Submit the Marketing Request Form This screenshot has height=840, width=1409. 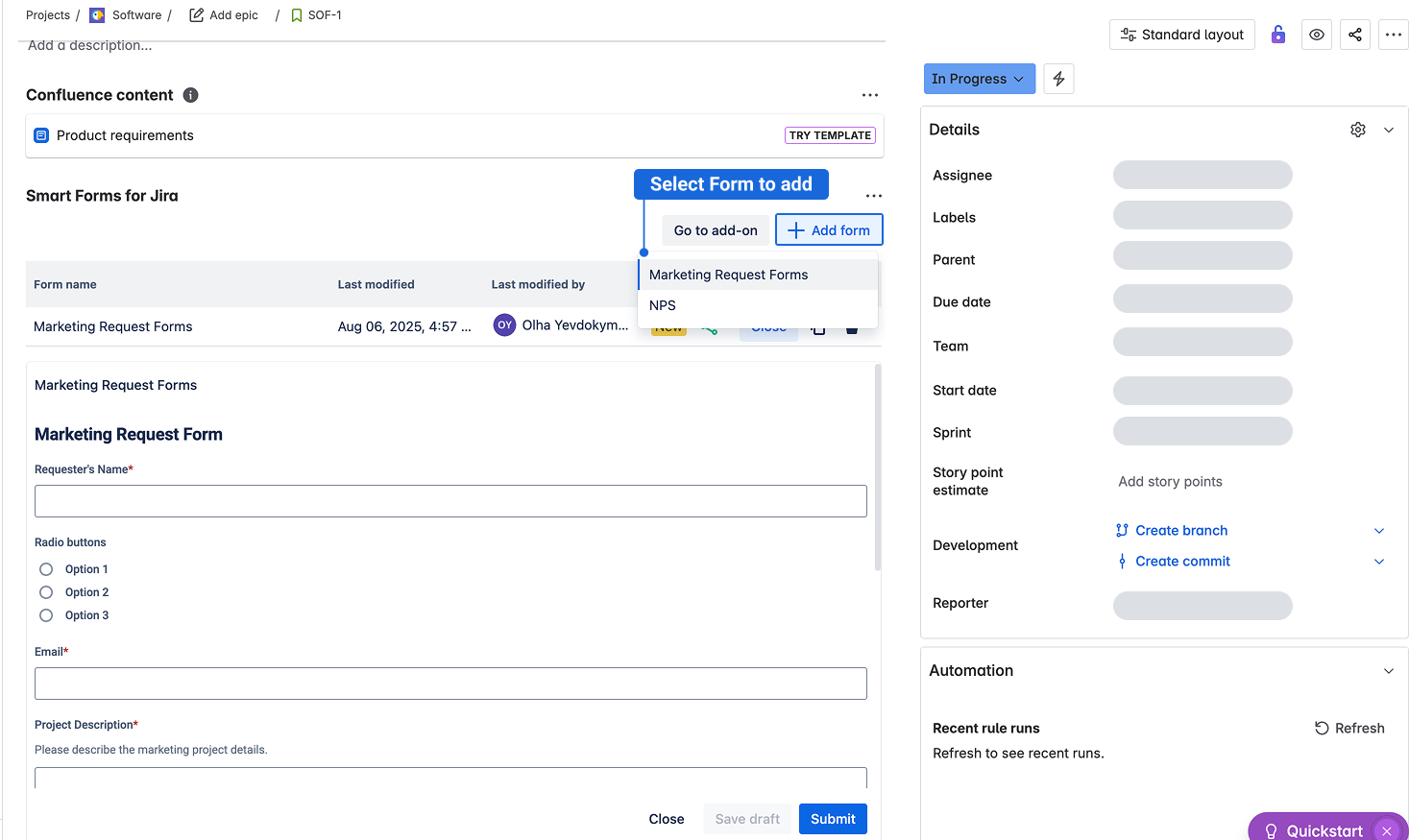(x=832, y=819)
